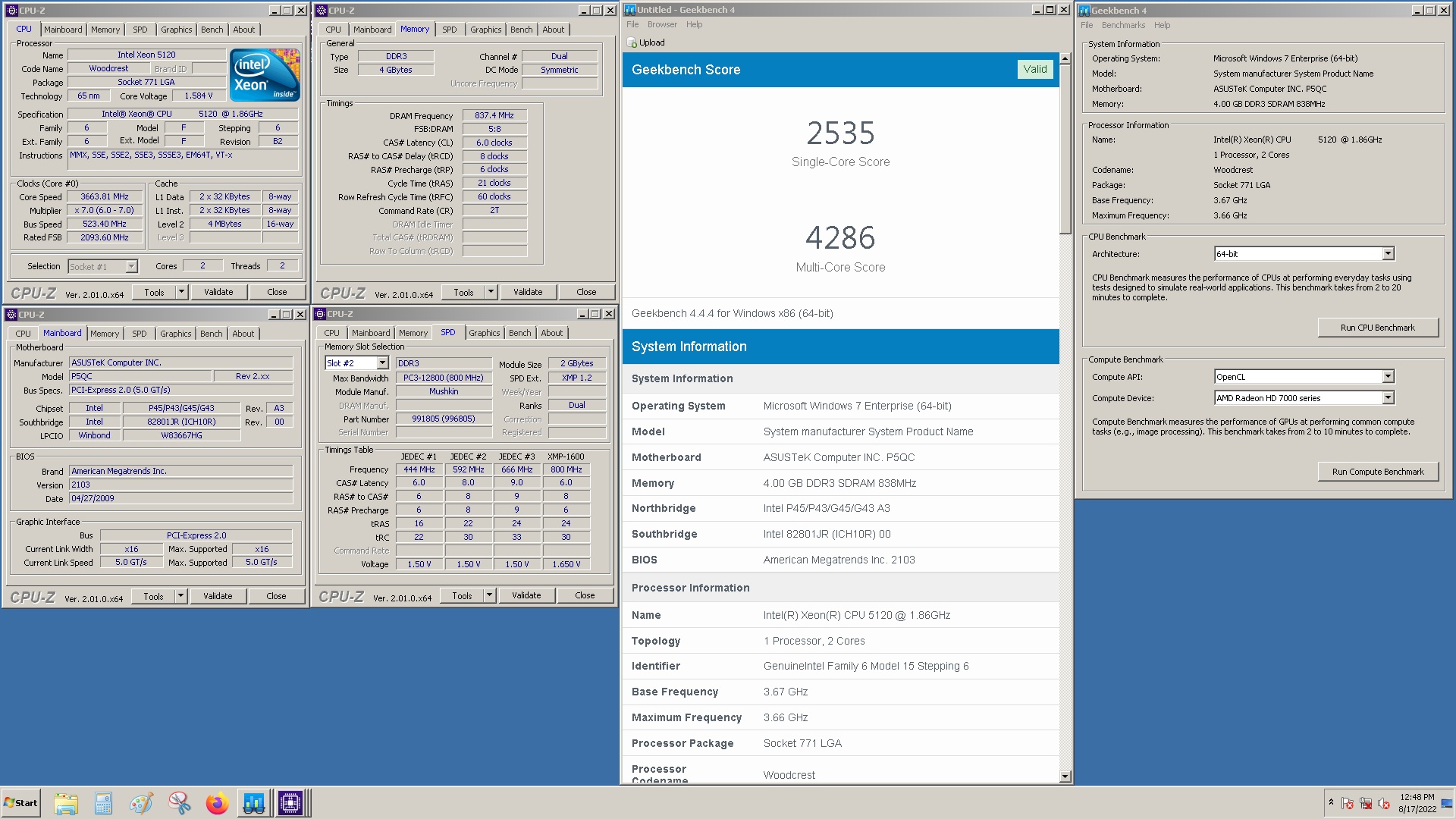Show hidden system tray icons
Viewport: 1456px width, 819px height.
(1331, 802)
